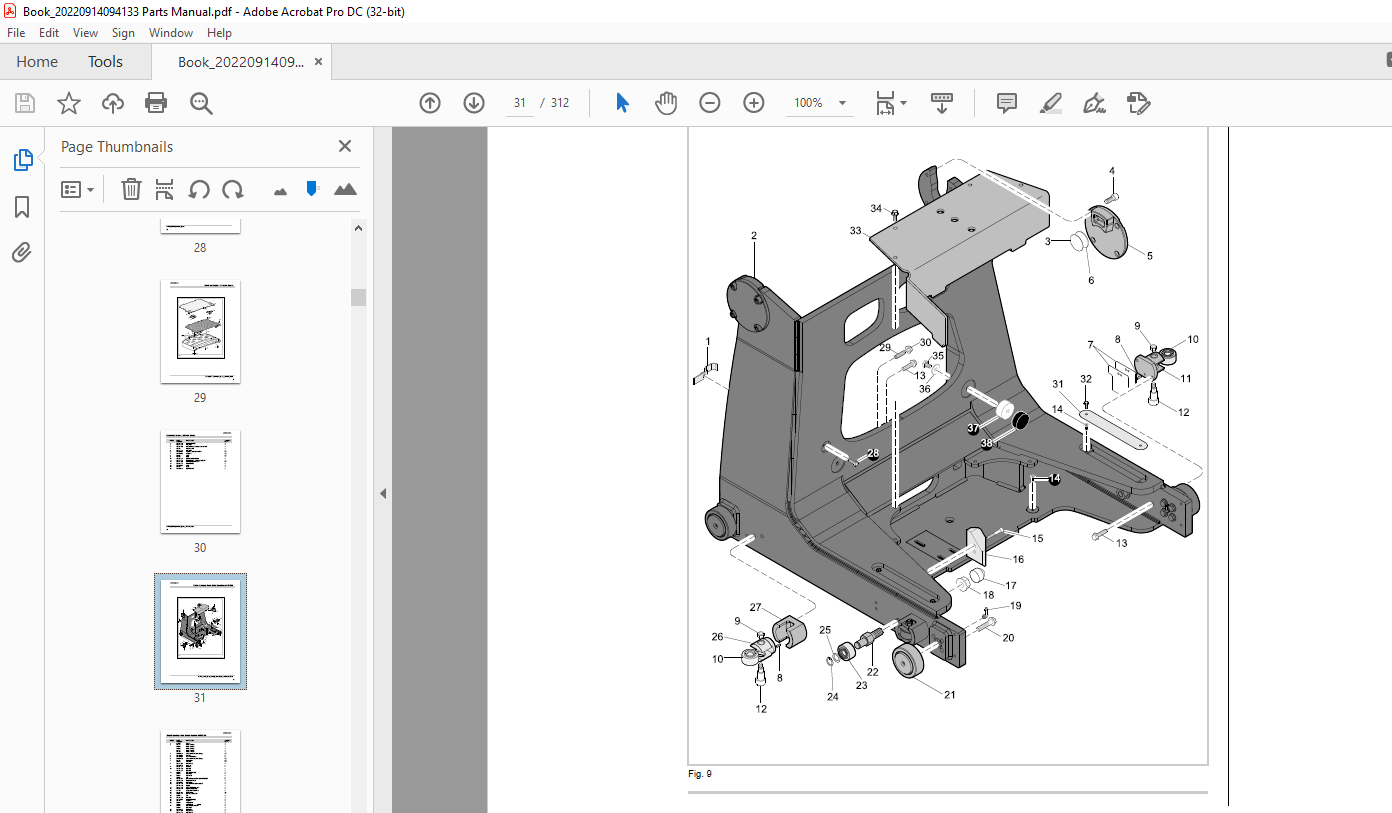Close the Book_2022091409 document tab
This screenshot has width=1392, height=813.
319,62
